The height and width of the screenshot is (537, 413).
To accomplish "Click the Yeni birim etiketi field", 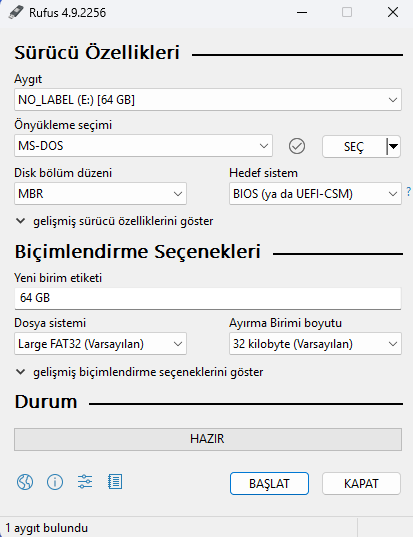I will (x=208, y=298).
